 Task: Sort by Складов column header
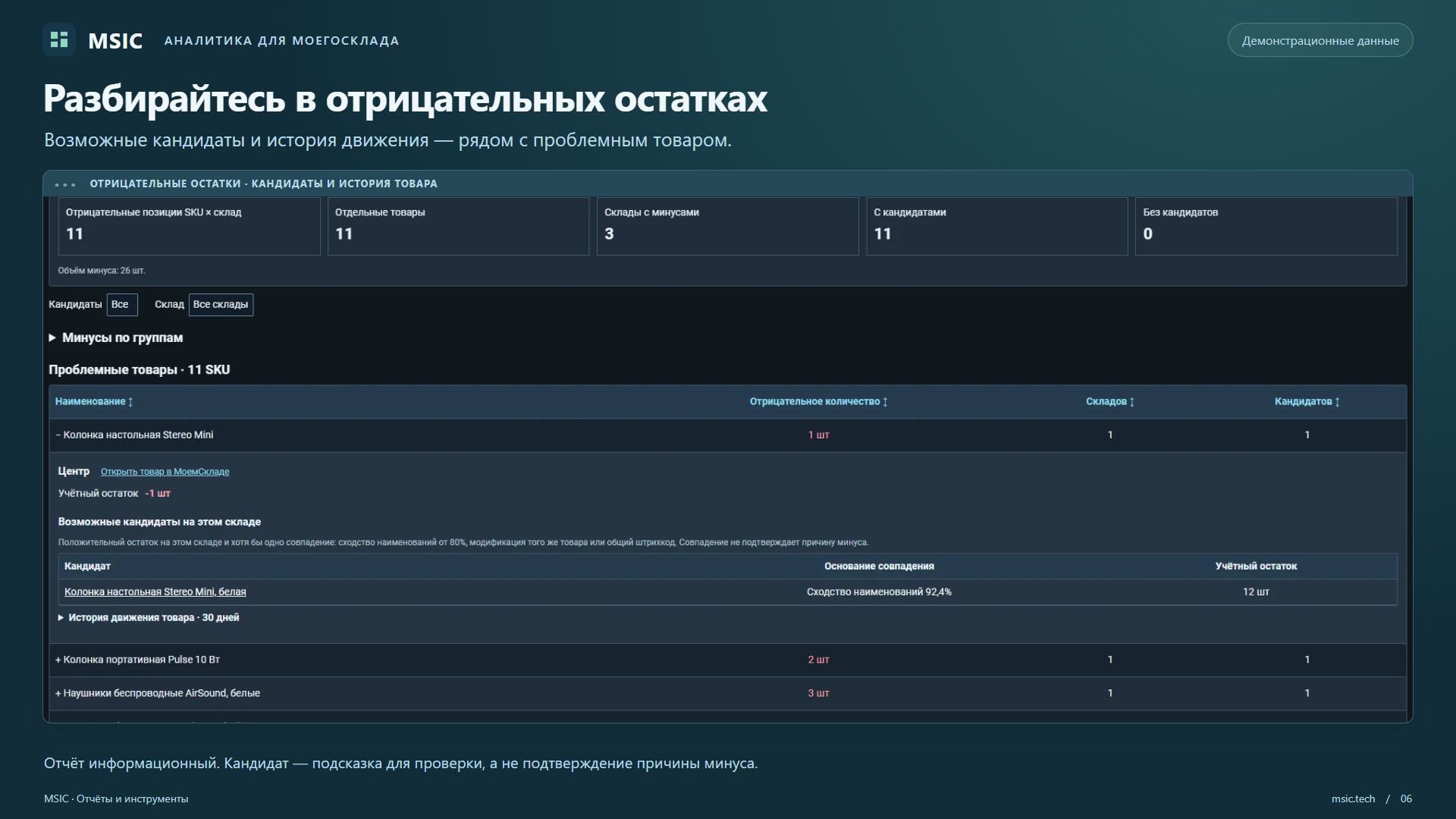point(1110,401)
